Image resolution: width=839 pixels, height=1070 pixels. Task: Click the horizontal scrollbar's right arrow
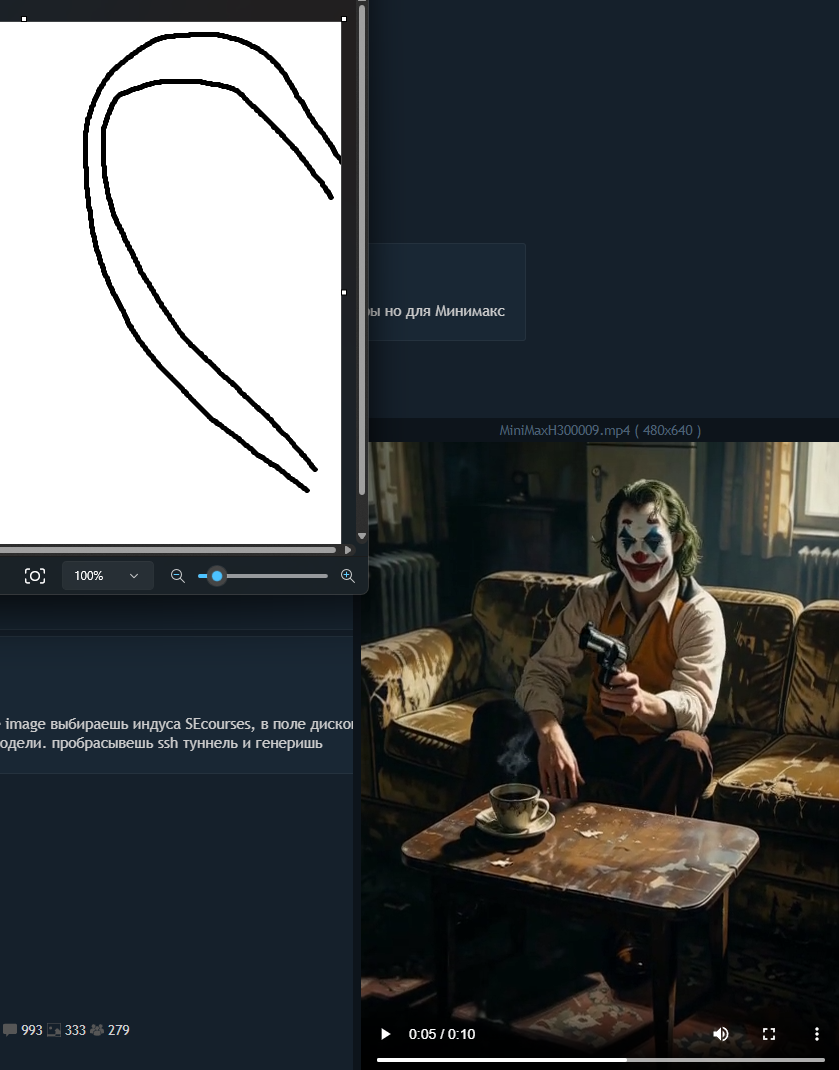pos(348,549)
